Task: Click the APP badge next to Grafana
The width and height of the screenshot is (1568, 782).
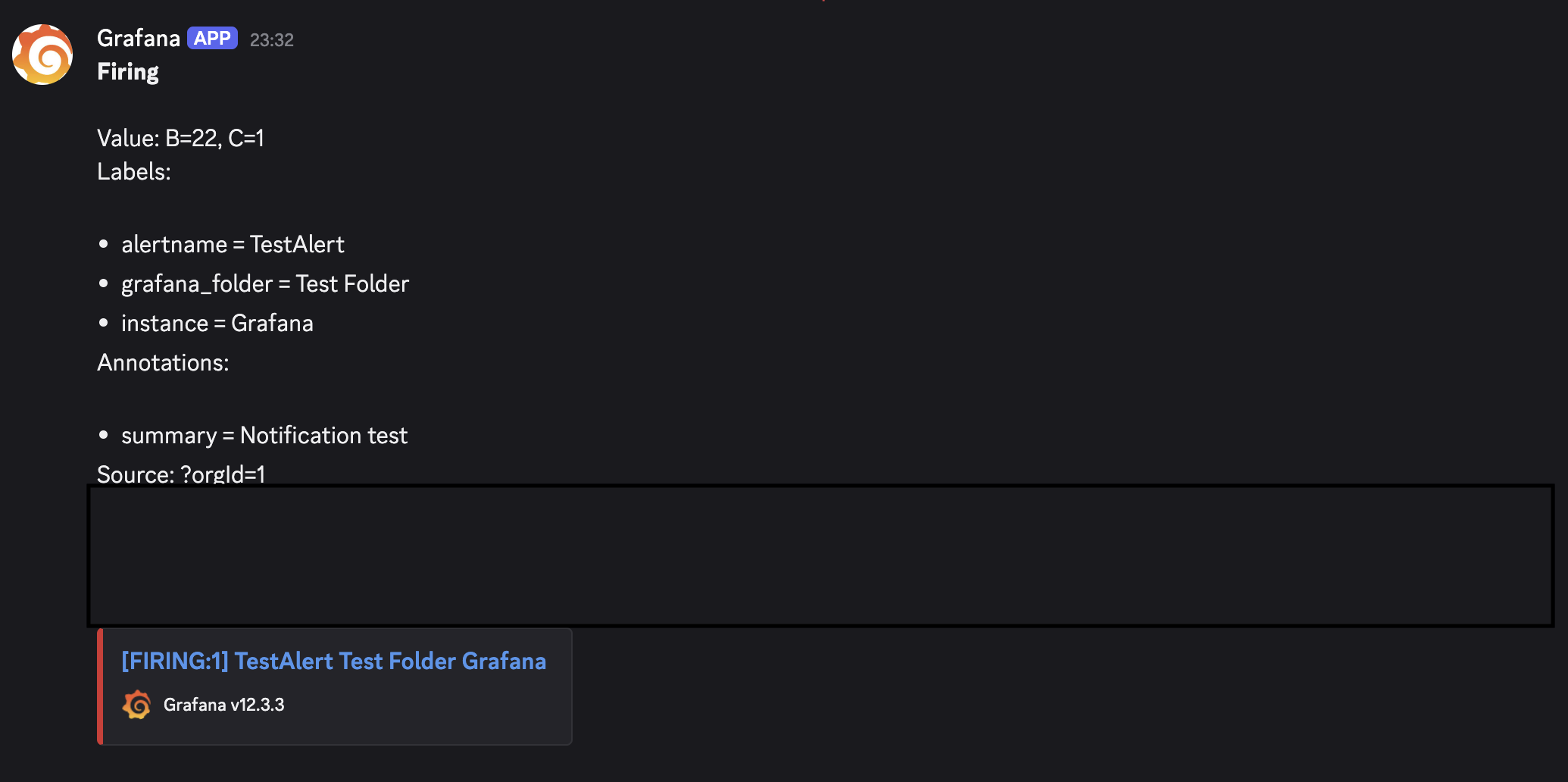Action: click(211, 38)
